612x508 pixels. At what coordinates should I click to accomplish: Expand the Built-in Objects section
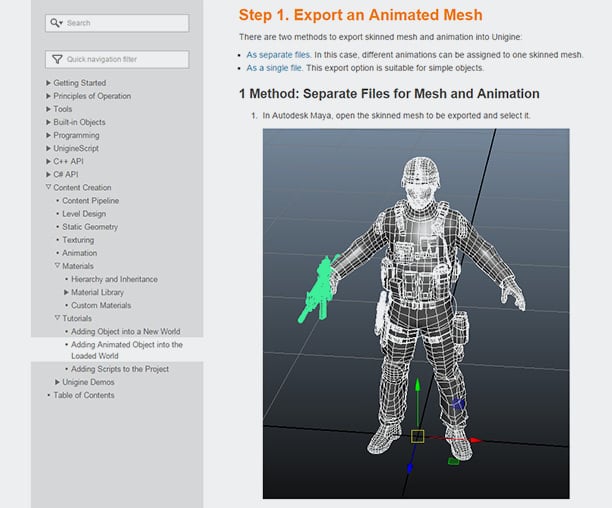tap(48, 122)
